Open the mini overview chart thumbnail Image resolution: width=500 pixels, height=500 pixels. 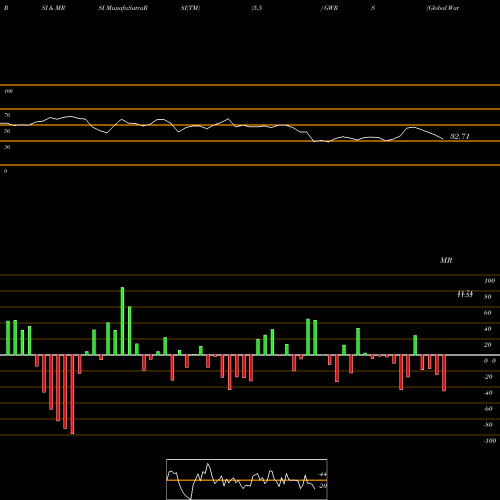247,479
